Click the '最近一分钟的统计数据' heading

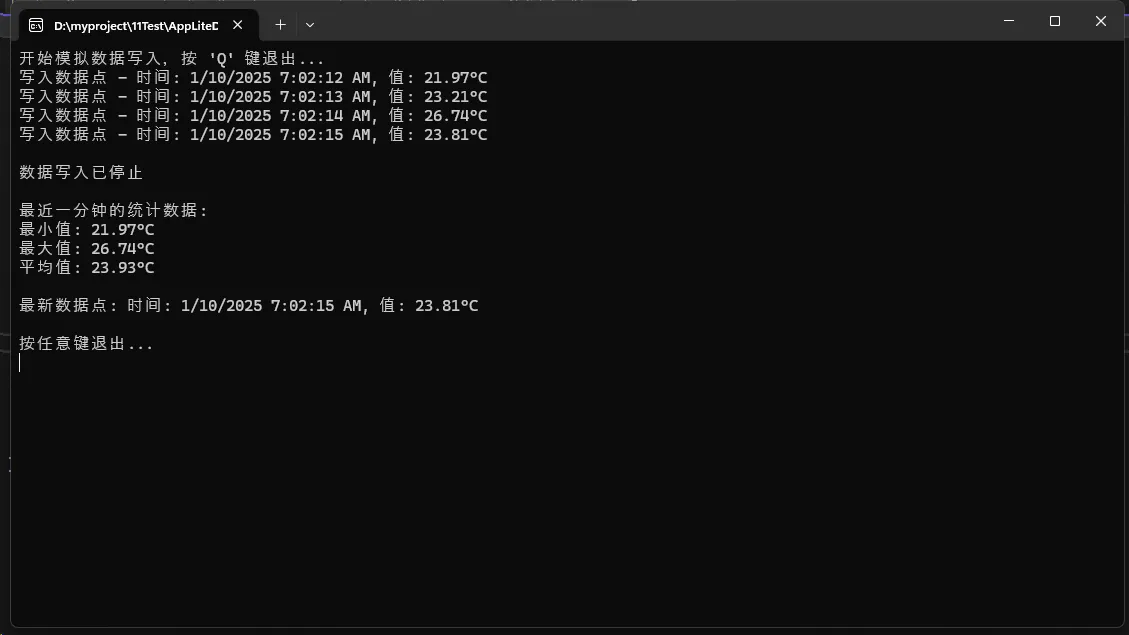pos(114,211)
